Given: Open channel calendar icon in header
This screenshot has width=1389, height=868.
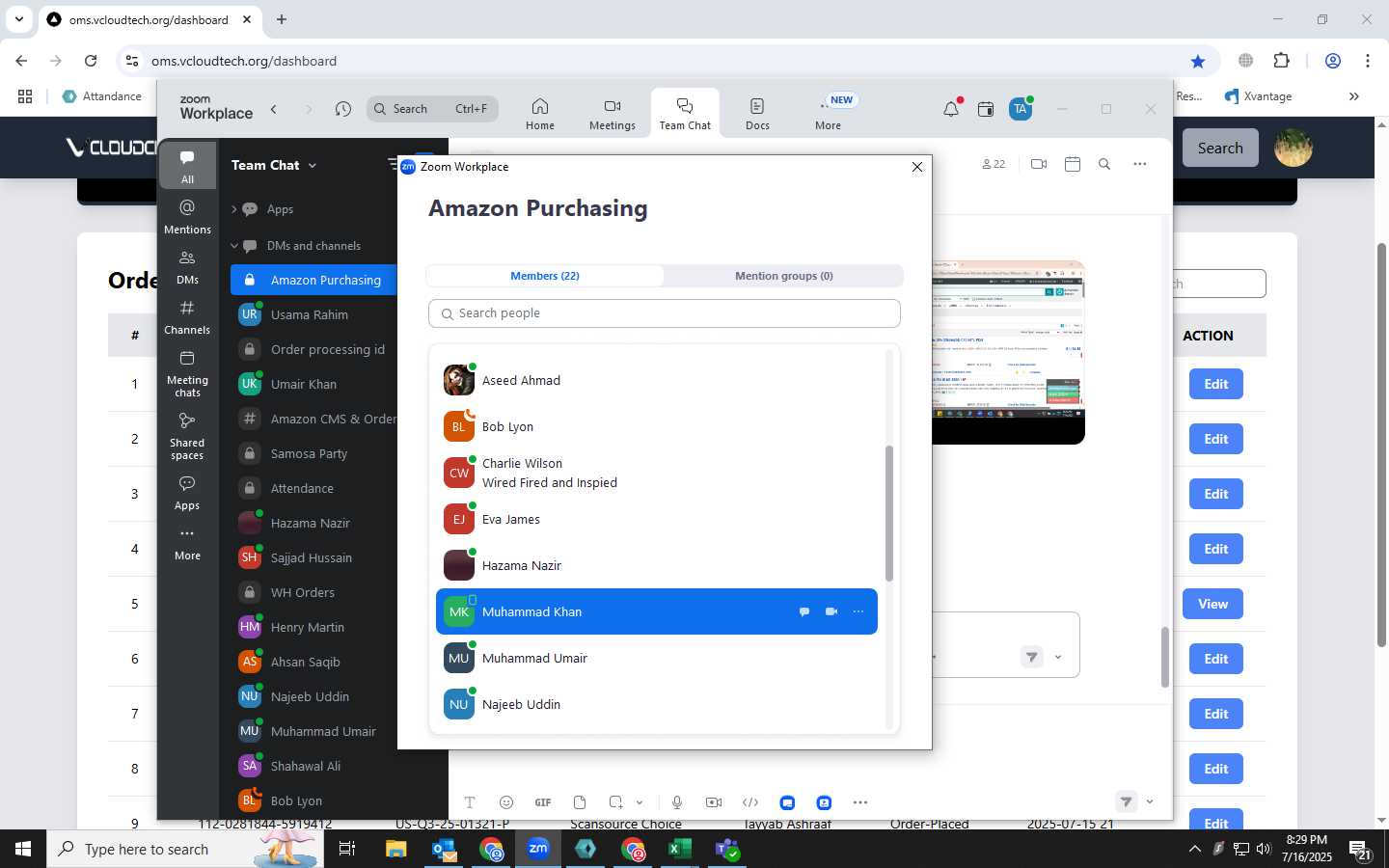Looking at the screenshot, I should (x=1072, y=164).
